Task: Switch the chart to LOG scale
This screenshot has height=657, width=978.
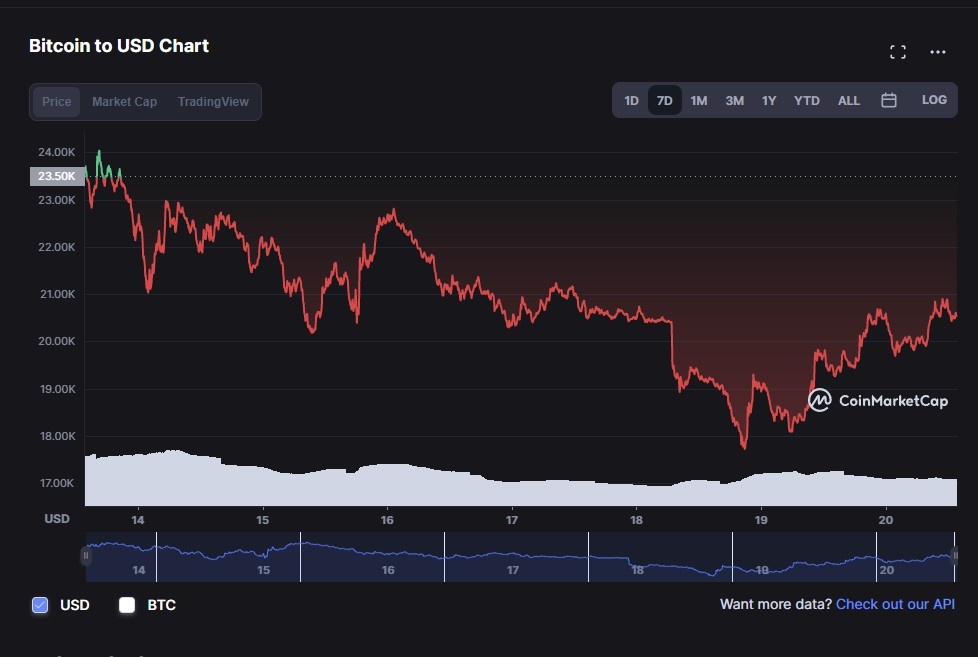Action: click(933, 100)
